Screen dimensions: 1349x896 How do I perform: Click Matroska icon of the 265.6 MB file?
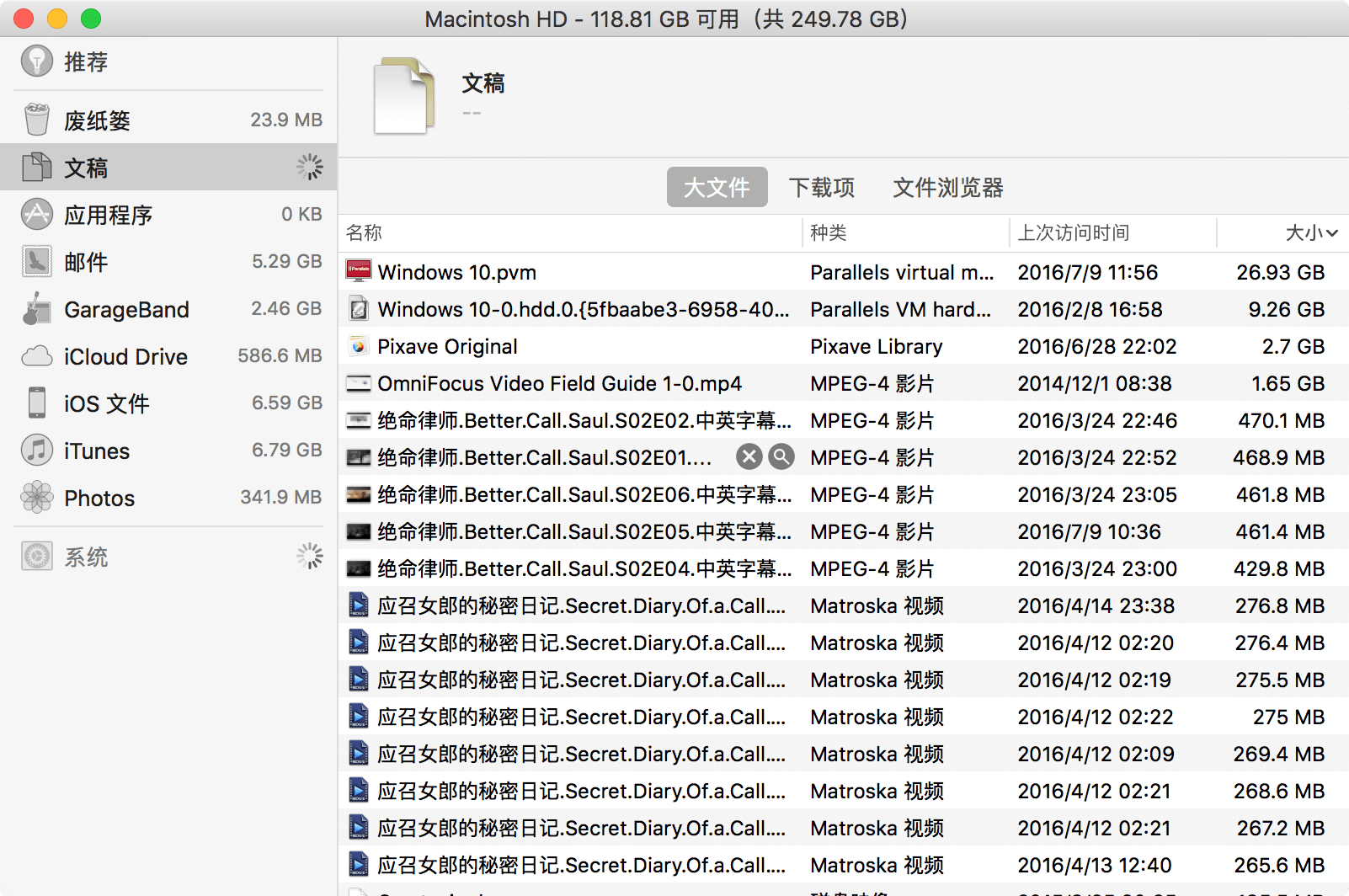coord(359,865)
